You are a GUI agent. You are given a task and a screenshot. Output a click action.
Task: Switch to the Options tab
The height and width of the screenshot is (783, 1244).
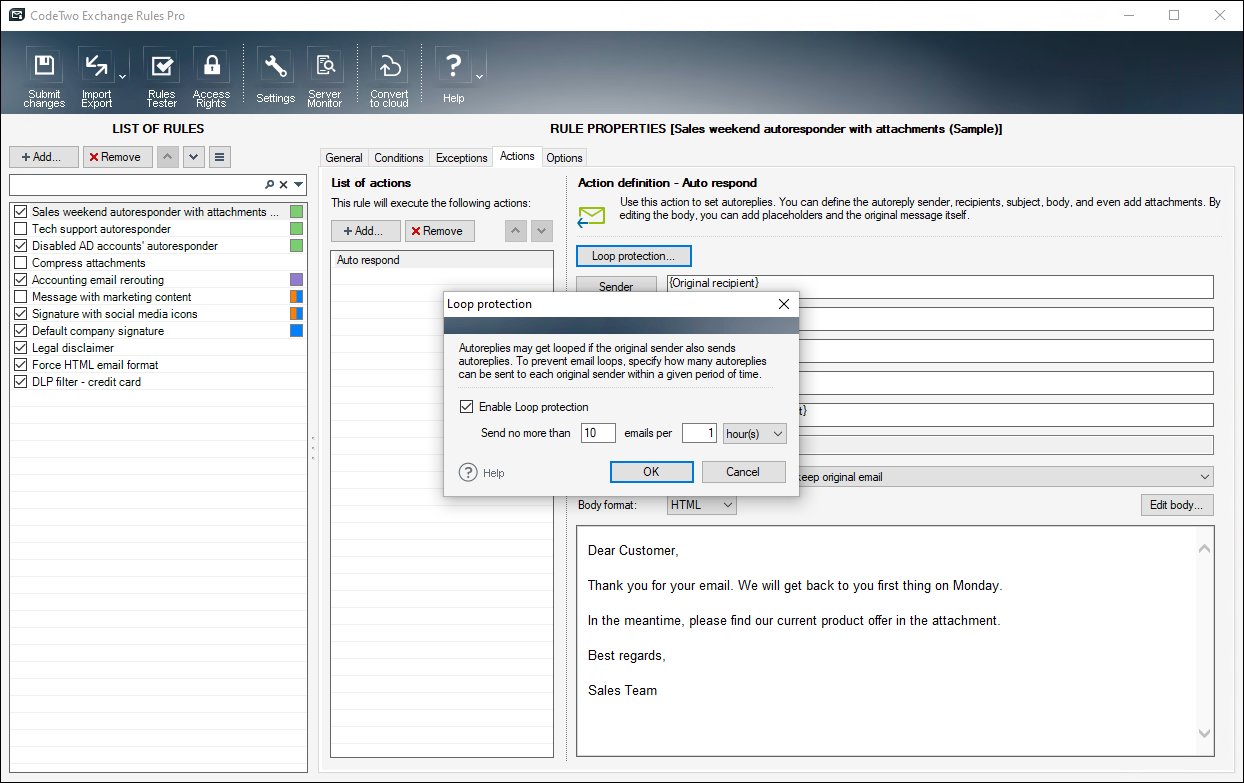point(565,158)
